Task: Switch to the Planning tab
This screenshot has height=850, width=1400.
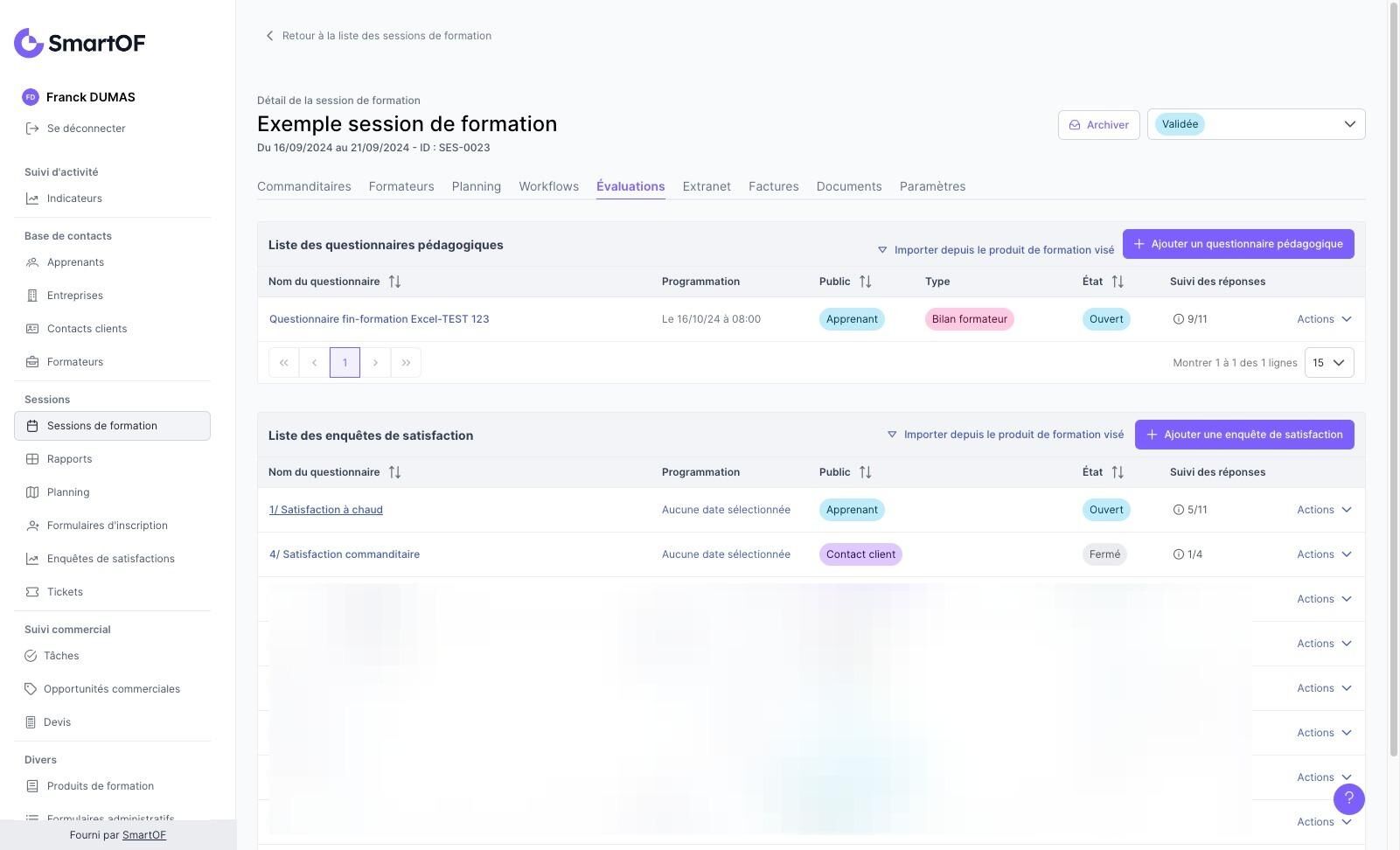Action: tap(477, 186)
